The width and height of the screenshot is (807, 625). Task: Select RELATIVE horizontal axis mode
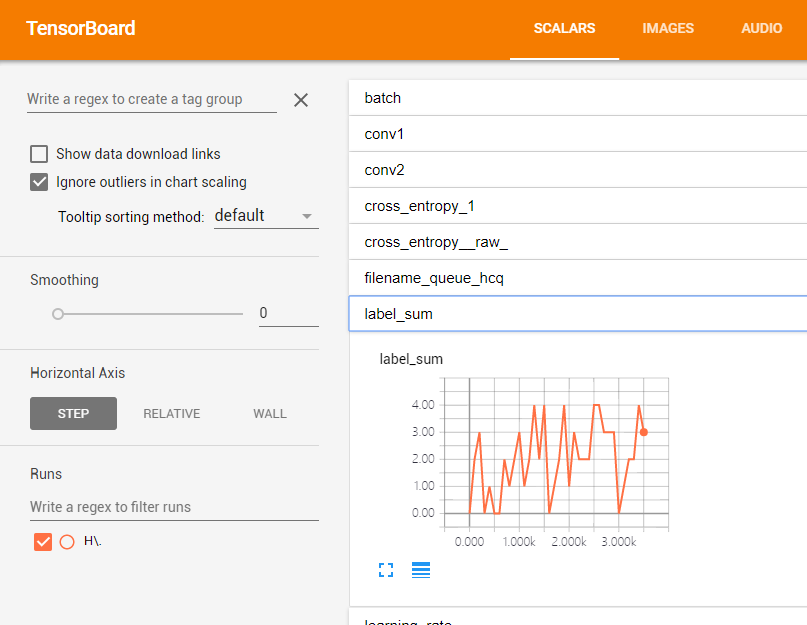click(171, 413)
